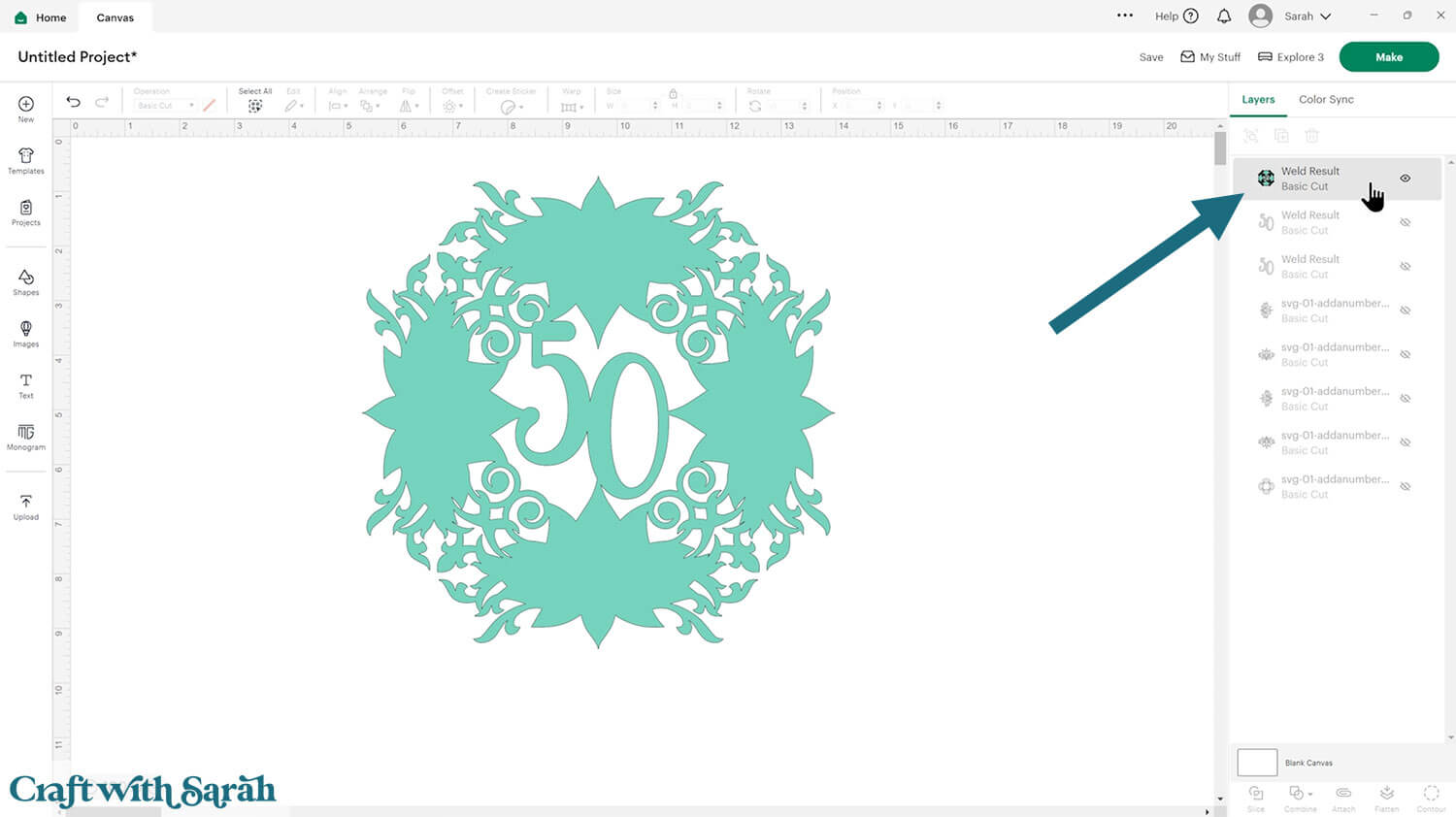The height and width of the screenshot is (817, 1456).
Task: Open the Shapes tool
Action: point(26,282)
